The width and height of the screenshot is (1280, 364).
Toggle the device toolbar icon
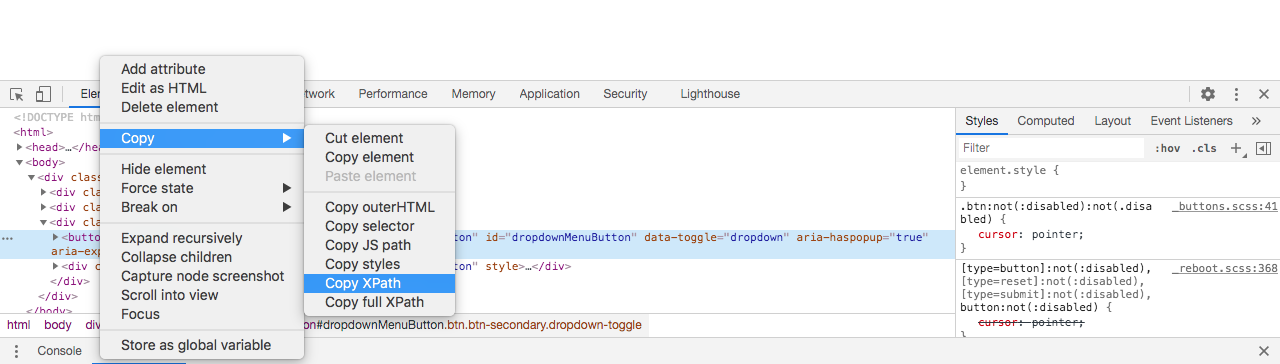(43, 94)
